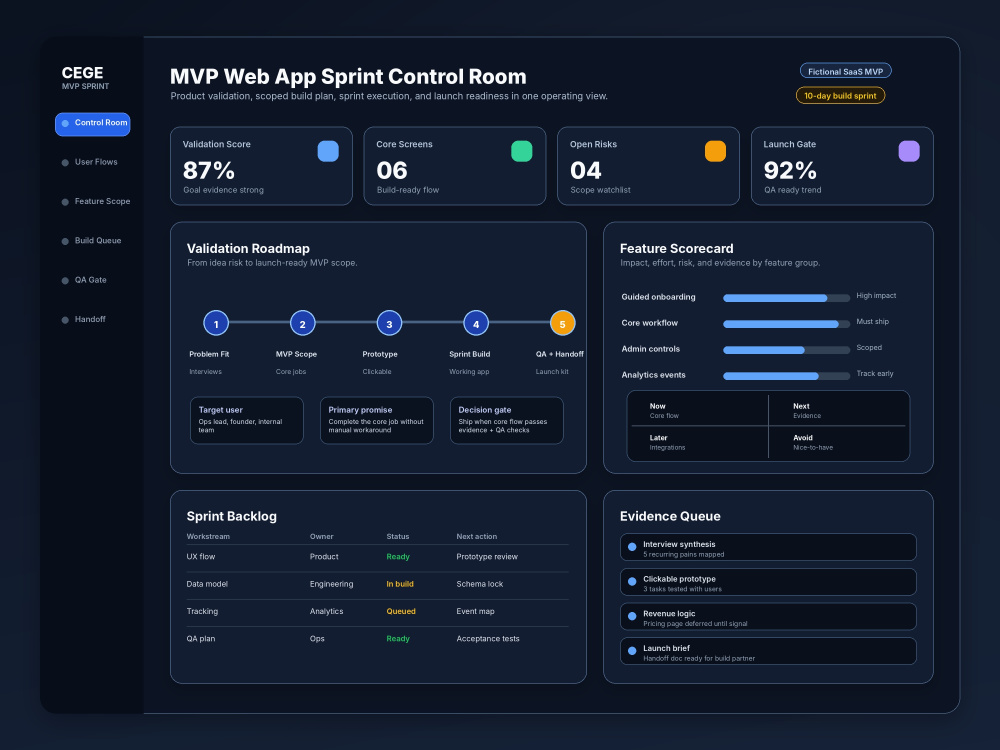Click the Tracking workstream cell
The height and width of the screenshot is (750, 1000).
(202, 612)
